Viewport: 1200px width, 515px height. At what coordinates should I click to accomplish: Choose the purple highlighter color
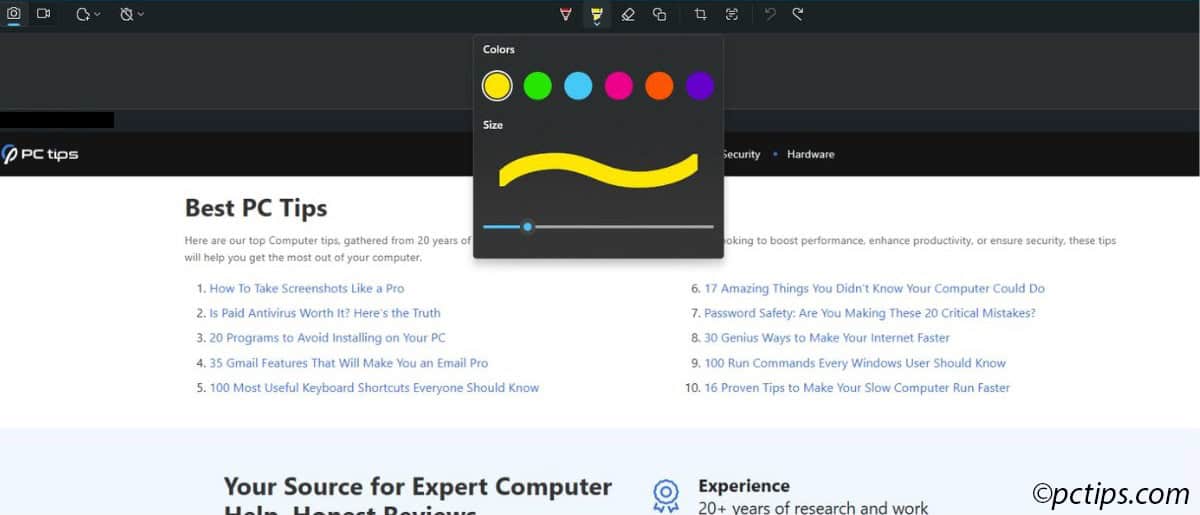[700, 86]
